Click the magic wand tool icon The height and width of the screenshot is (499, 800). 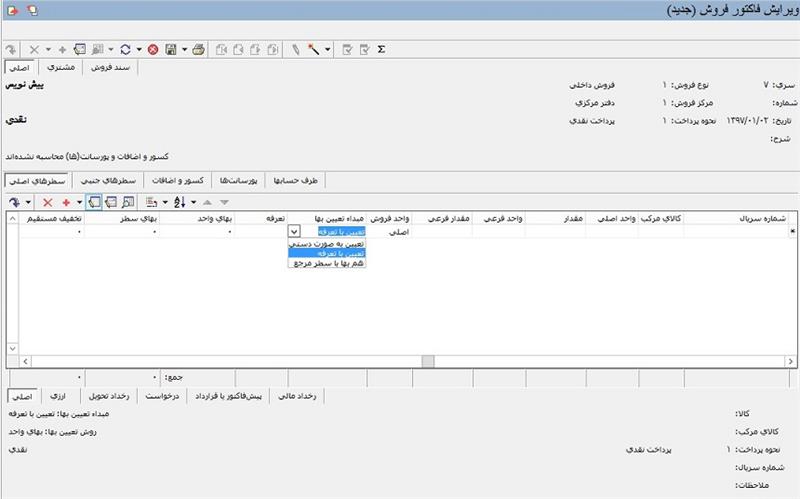314,48
